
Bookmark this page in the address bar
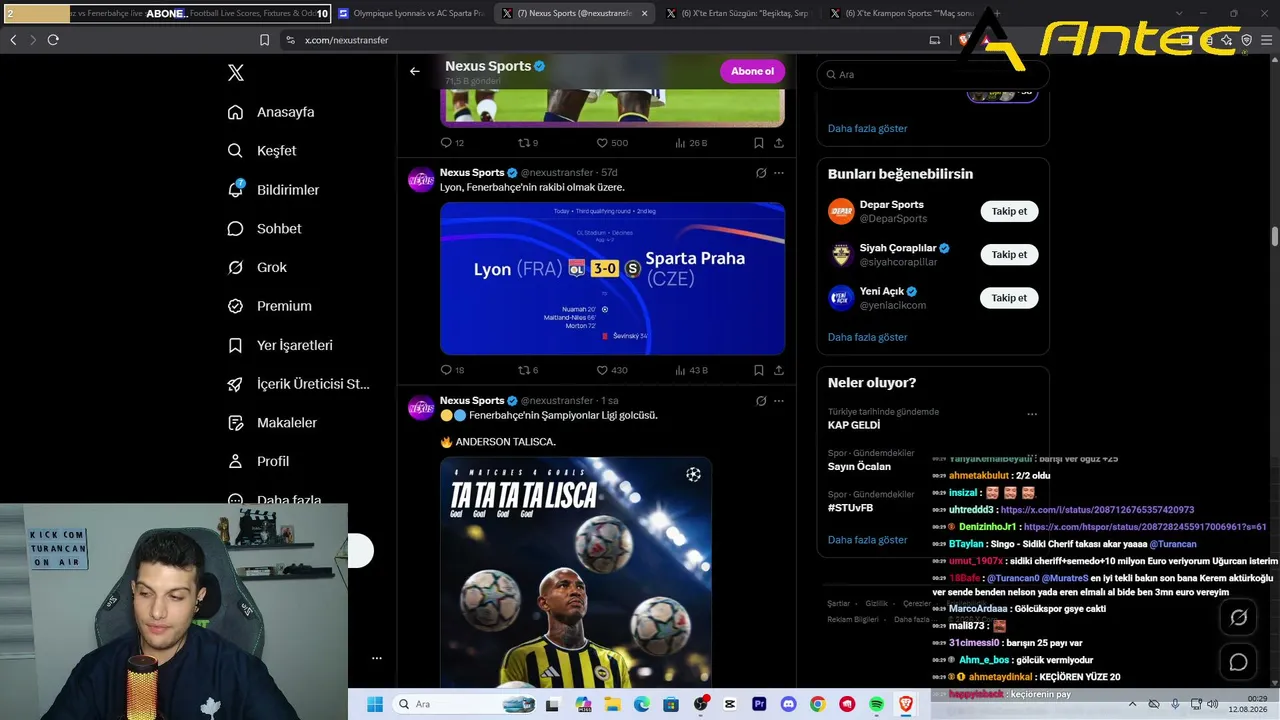tap(264, 40)
